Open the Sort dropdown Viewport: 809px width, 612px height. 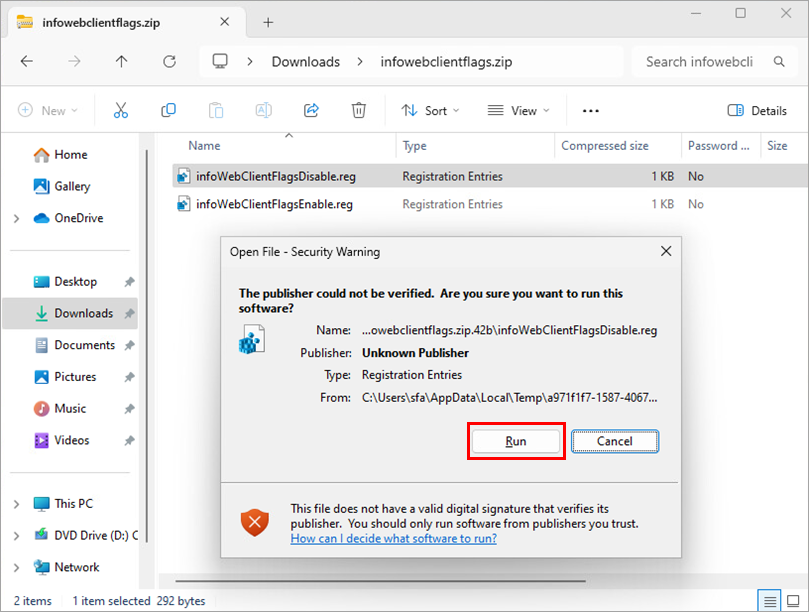[430, 111]
